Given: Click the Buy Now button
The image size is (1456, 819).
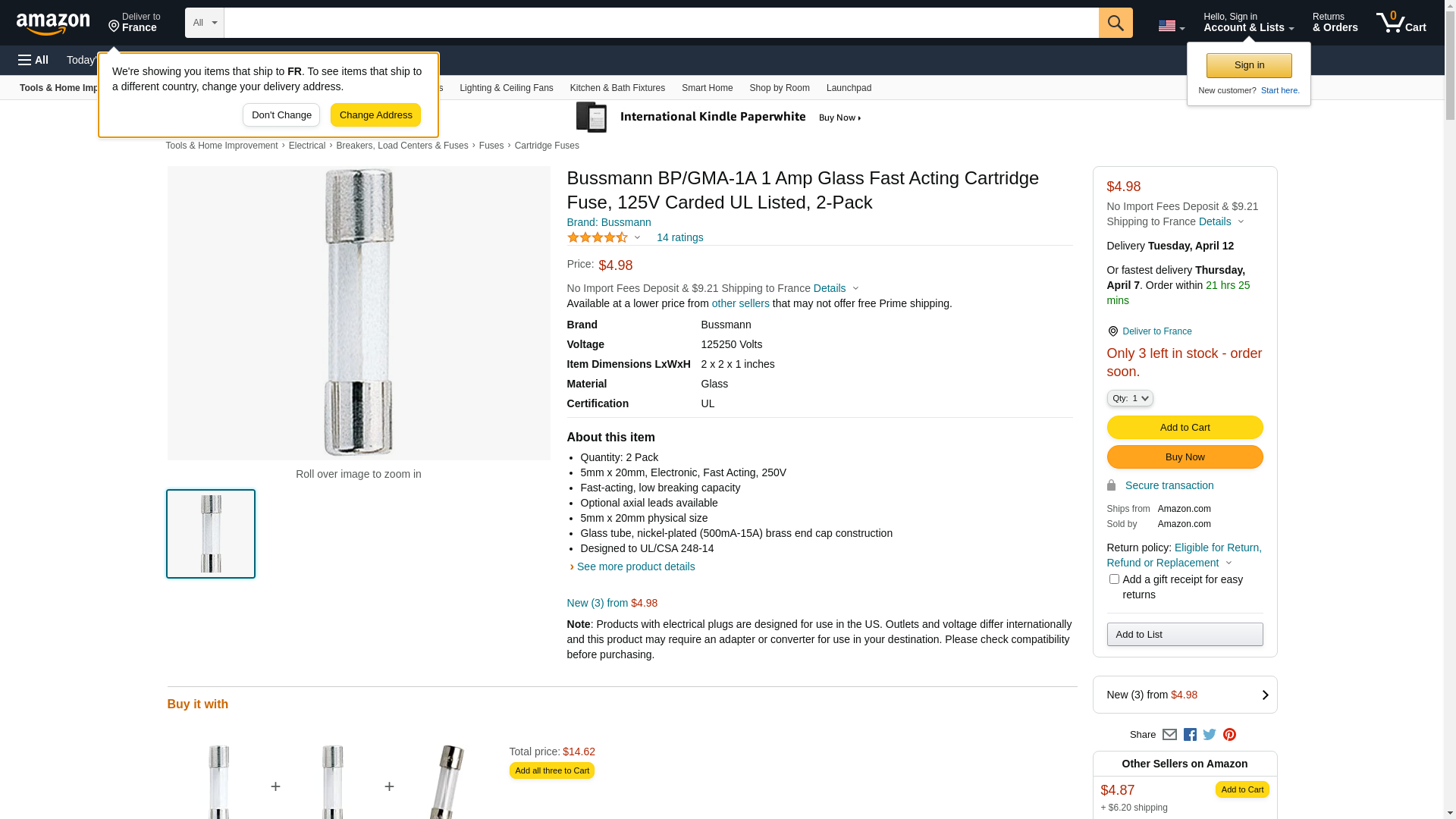Looking at the screenshot, I should click(x=1185, y=457).
